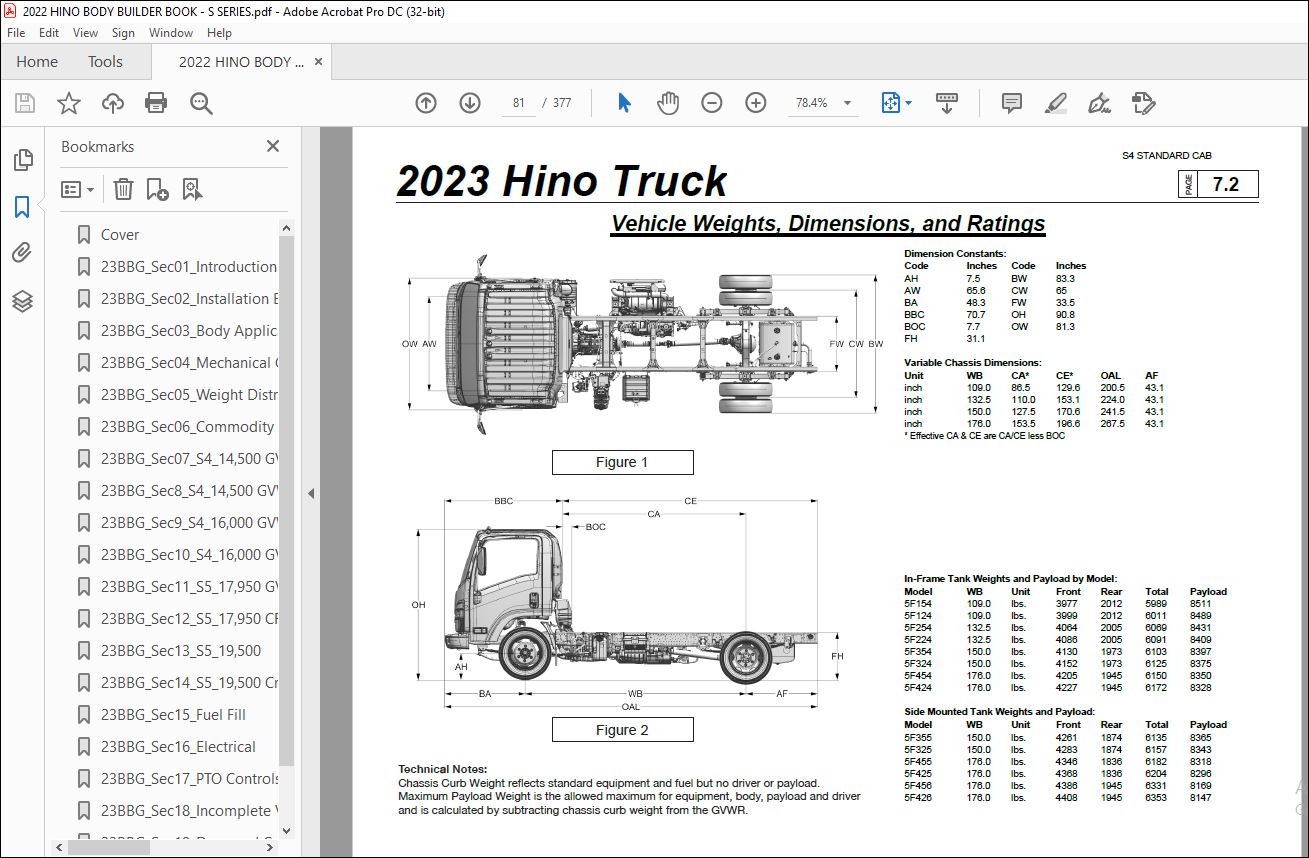Select the 2022 HINO BODY document tab

point(241,62)
